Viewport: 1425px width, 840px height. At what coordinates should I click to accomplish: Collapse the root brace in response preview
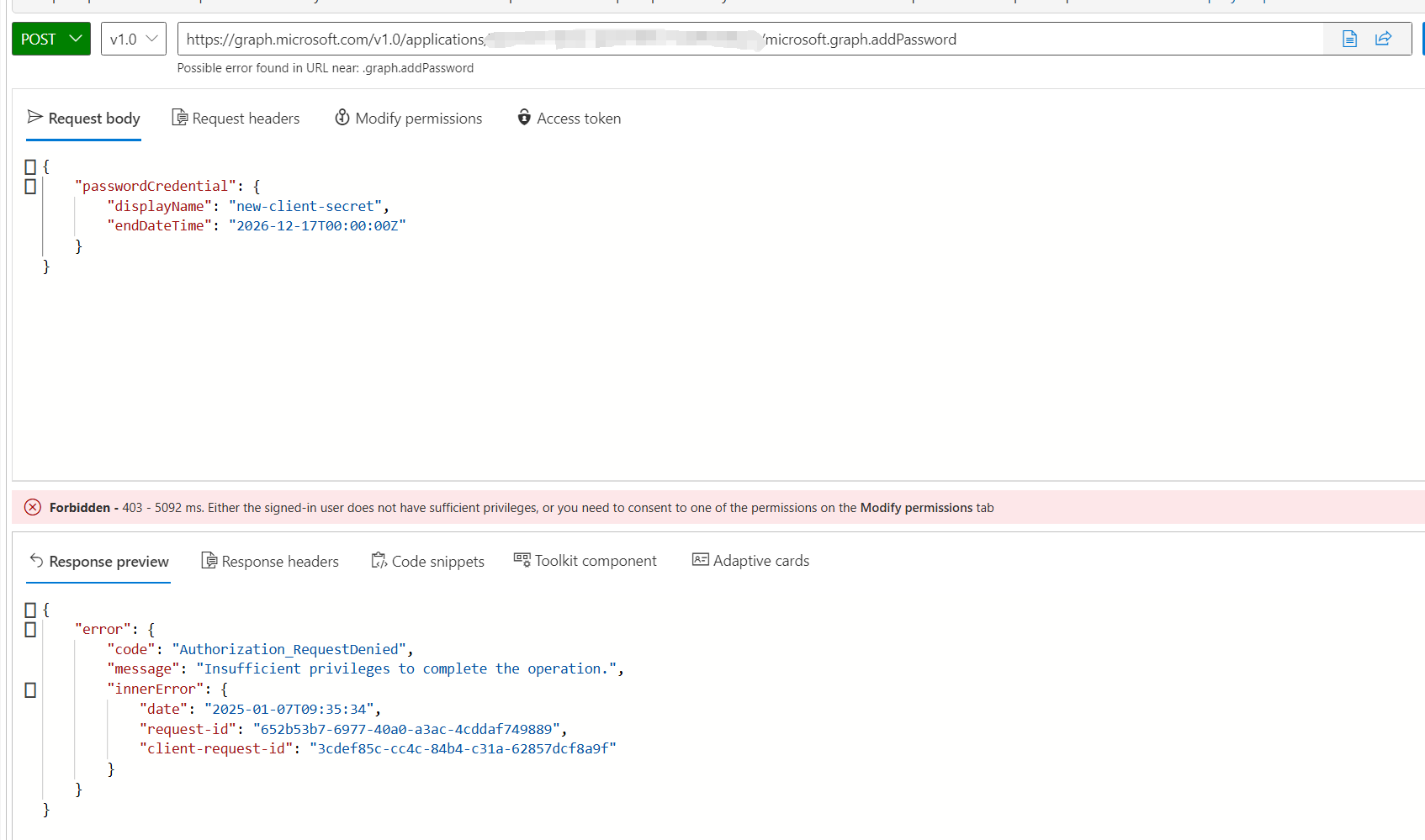click(30, 610)
